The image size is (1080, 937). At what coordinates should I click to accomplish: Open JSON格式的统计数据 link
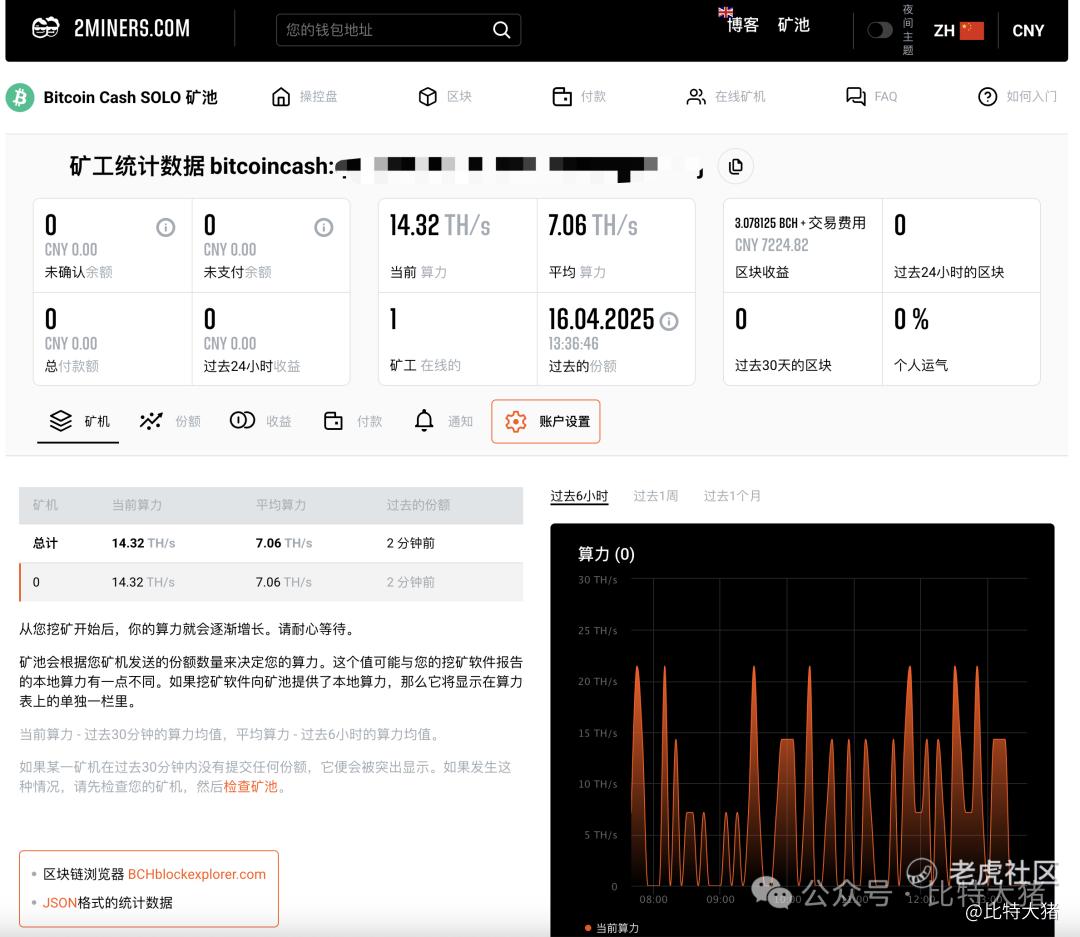click(x=107, y=903)
